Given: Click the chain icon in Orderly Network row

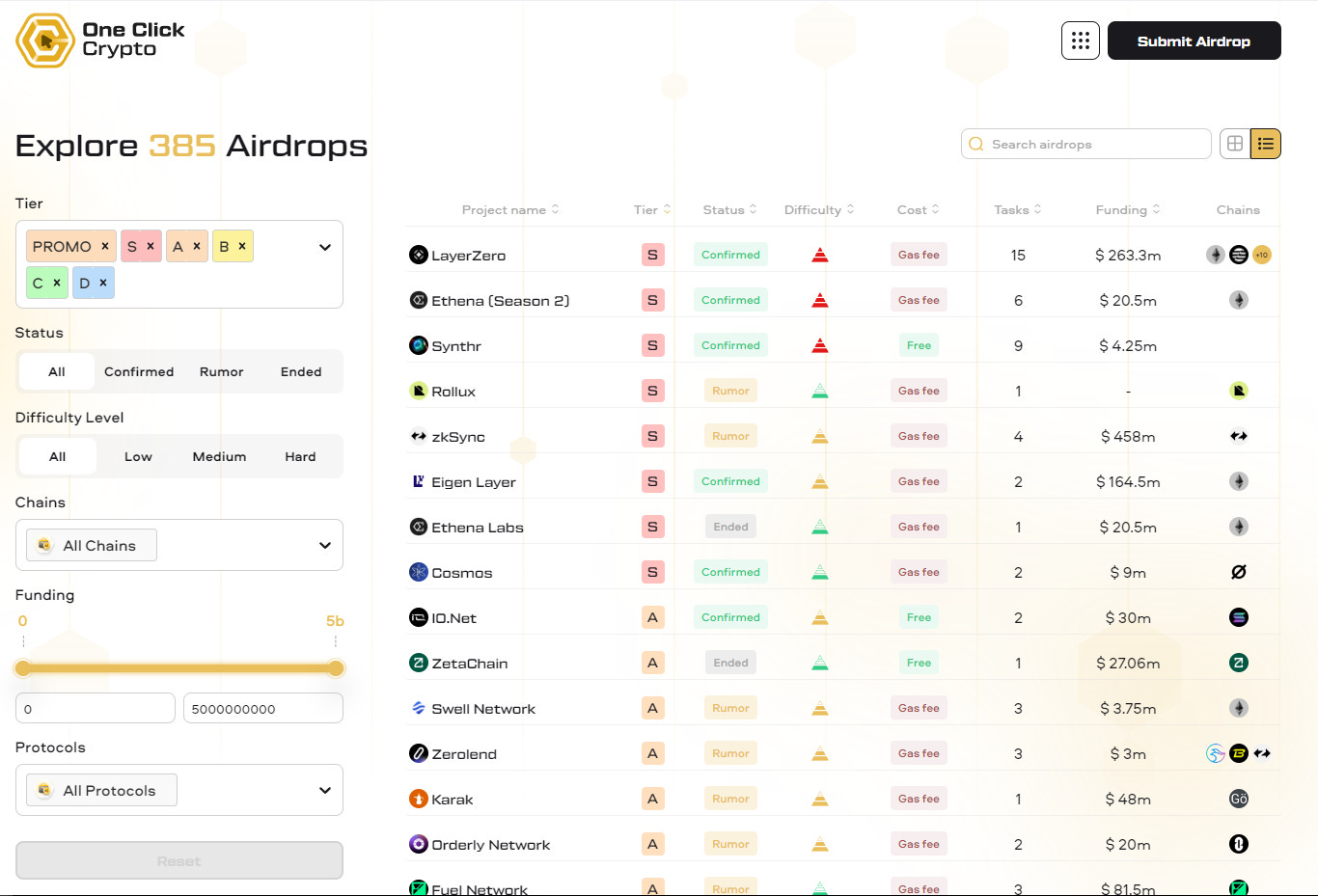Looking at the screenshot, I should click(1239, 844).
